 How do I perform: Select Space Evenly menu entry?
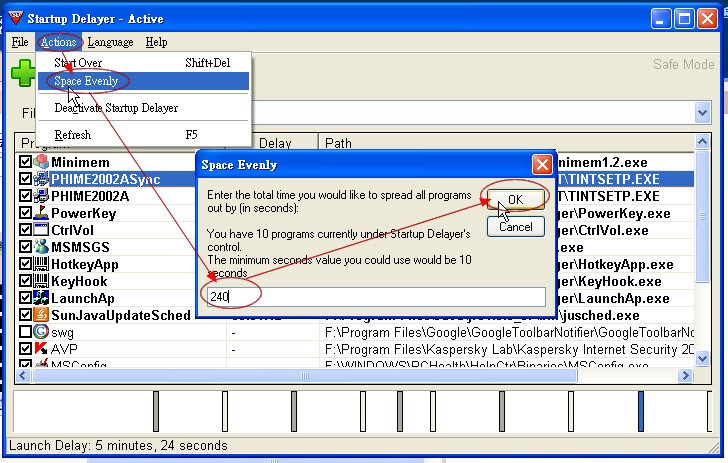click(143, 81)
